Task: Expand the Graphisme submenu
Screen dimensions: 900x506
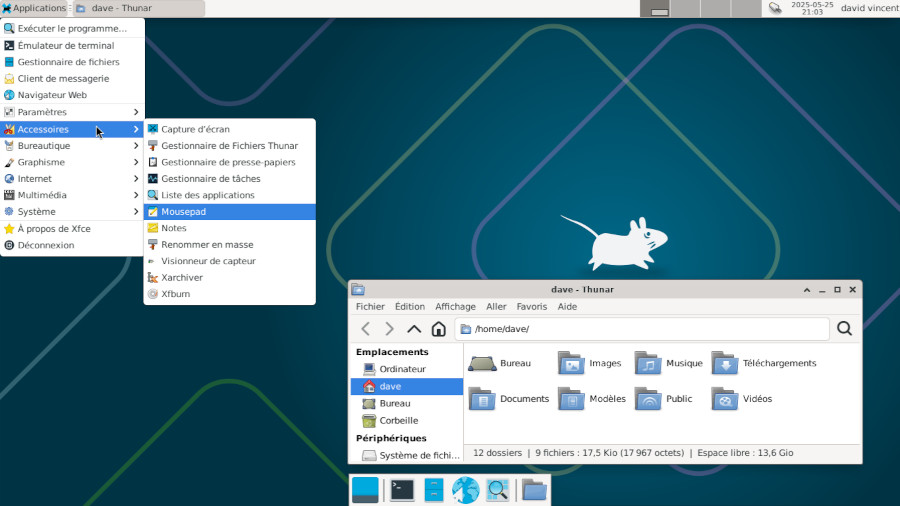Action: [x=72, y=162]
